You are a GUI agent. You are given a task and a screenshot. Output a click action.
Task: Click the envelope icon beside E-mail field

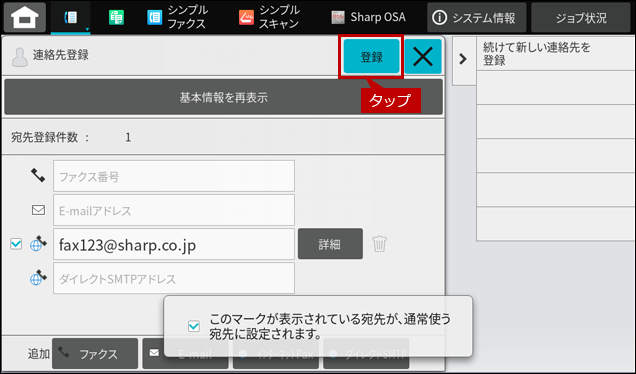[39, 210]
